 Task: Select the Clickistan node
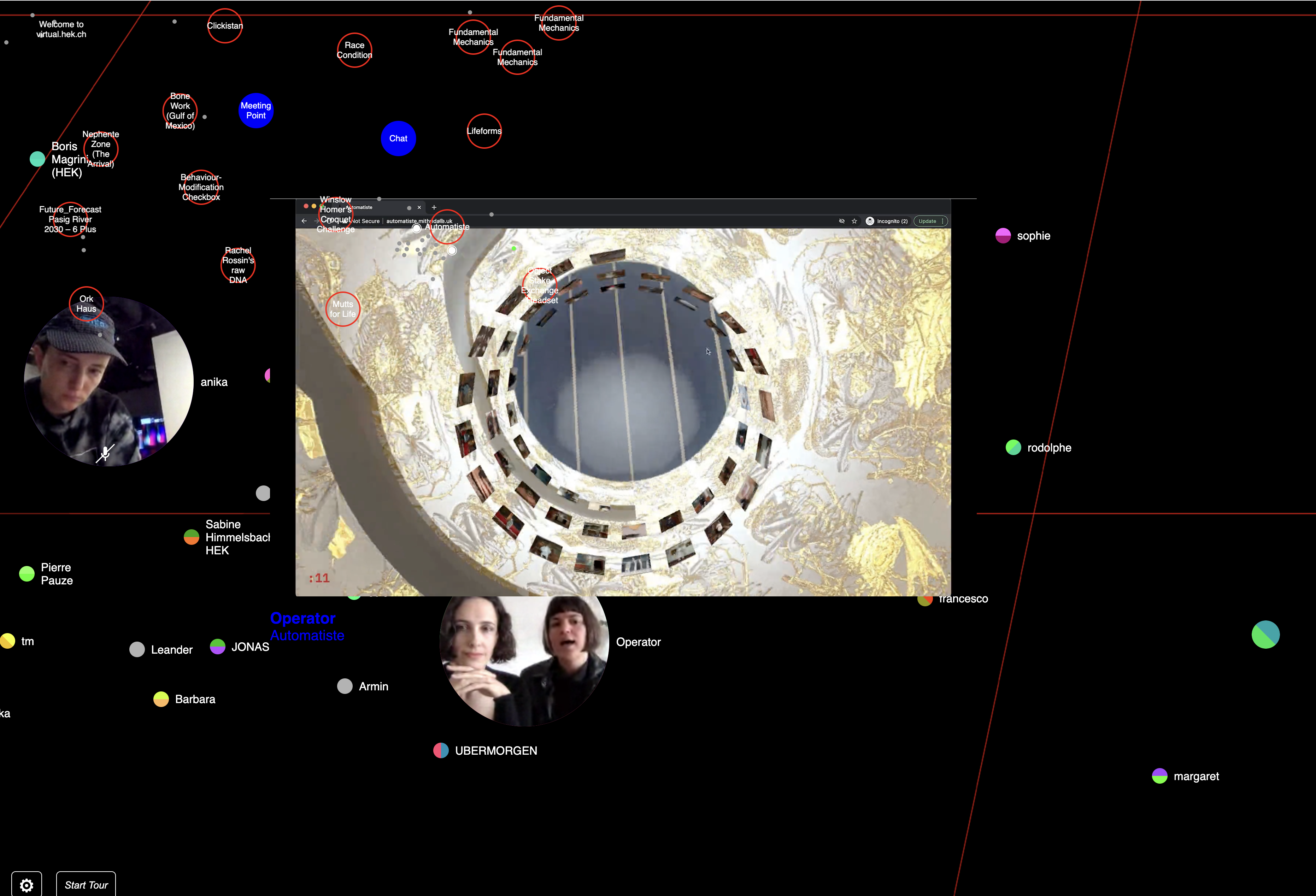(x=225, y=25)
